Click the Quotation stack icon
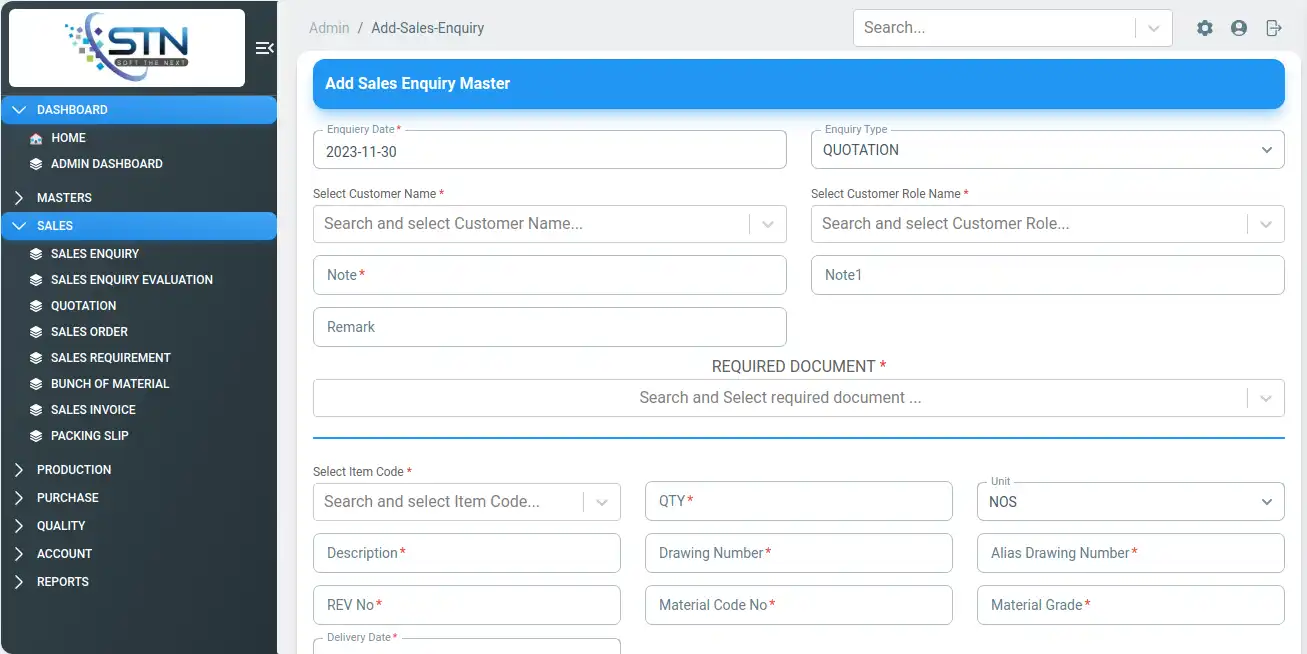Image resolution: width=1307 pixels, height=654 pixels. click(36, 306)
